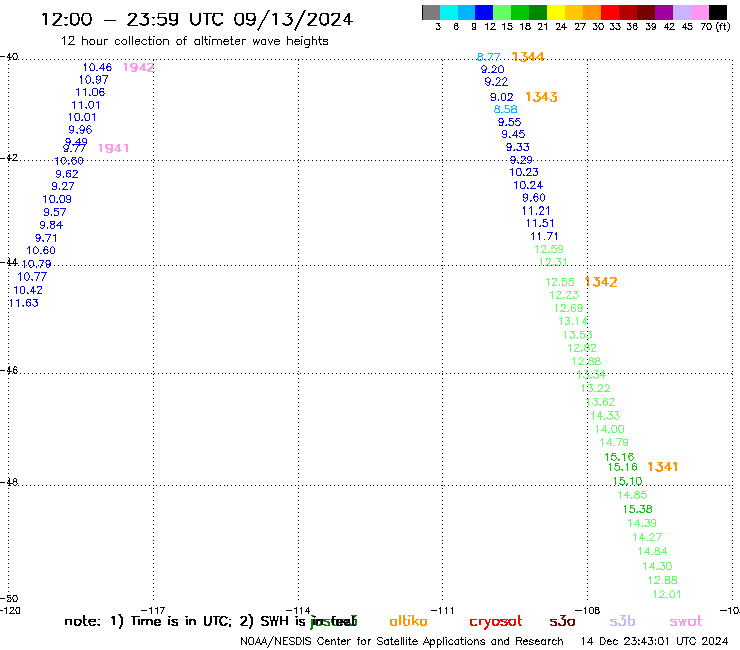The image size is (740, 650).
Task: Click the wave height value 9.62
Action: 67,174
